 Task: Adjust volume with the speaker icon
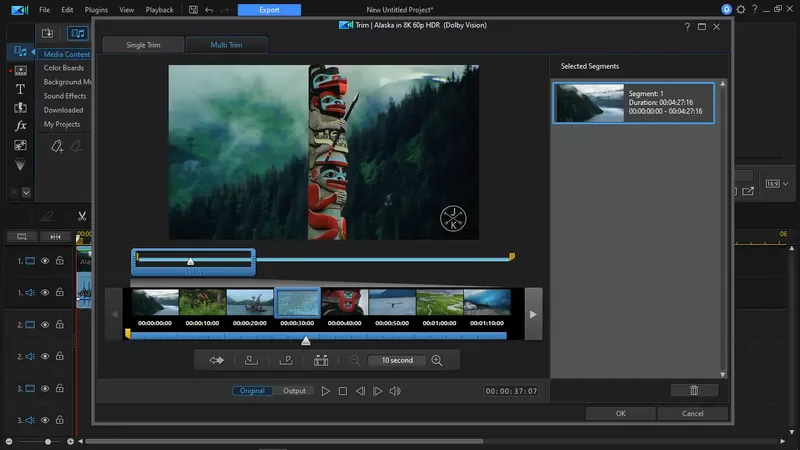coord(395,391)
